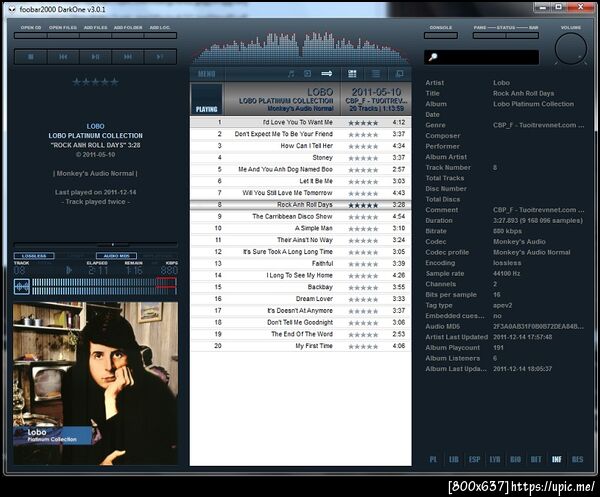The image size is (600, 497).
Task: Select 'The Carribbean Disco Show' track
Action: 301,217
